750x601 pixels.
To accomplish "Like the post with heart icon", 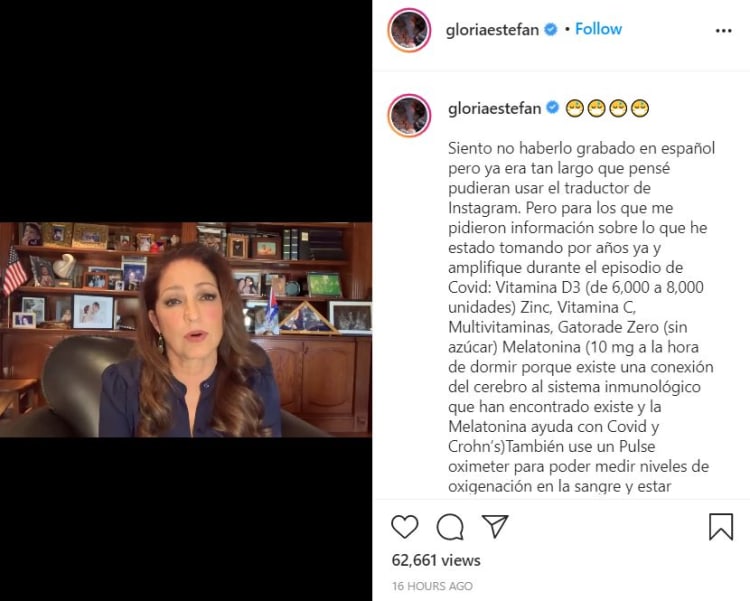I will pos(405,526).
